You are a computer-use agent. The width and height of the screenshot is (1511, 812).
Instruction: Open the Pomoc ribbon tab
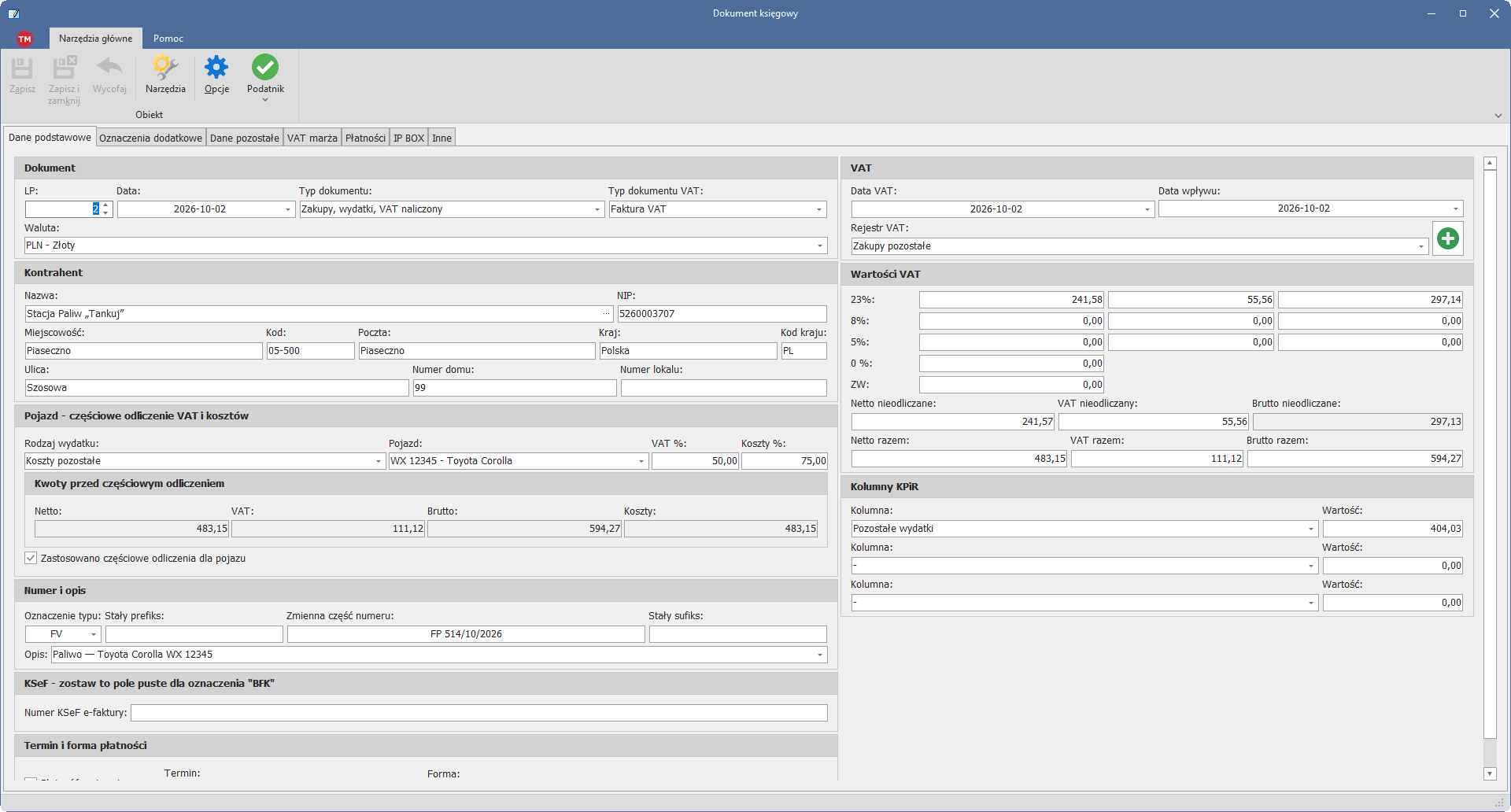coord(168,39)
